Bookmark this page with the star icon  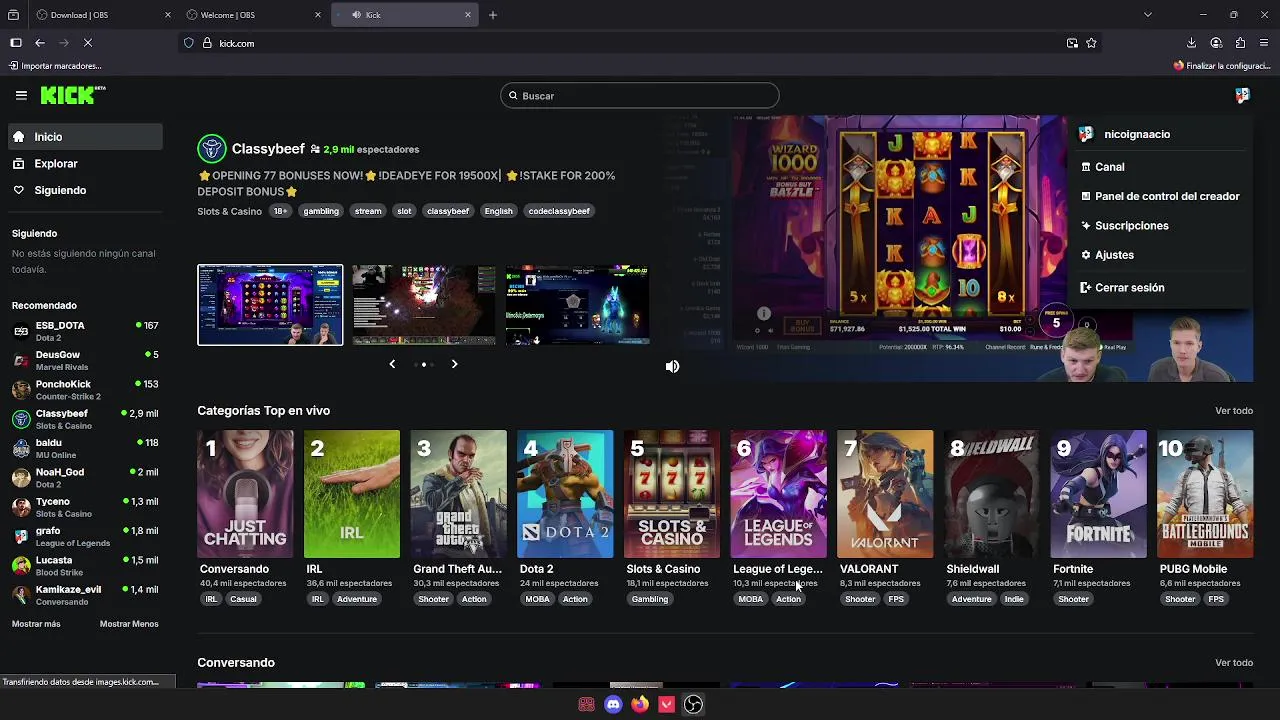[x=1091, y=43]
